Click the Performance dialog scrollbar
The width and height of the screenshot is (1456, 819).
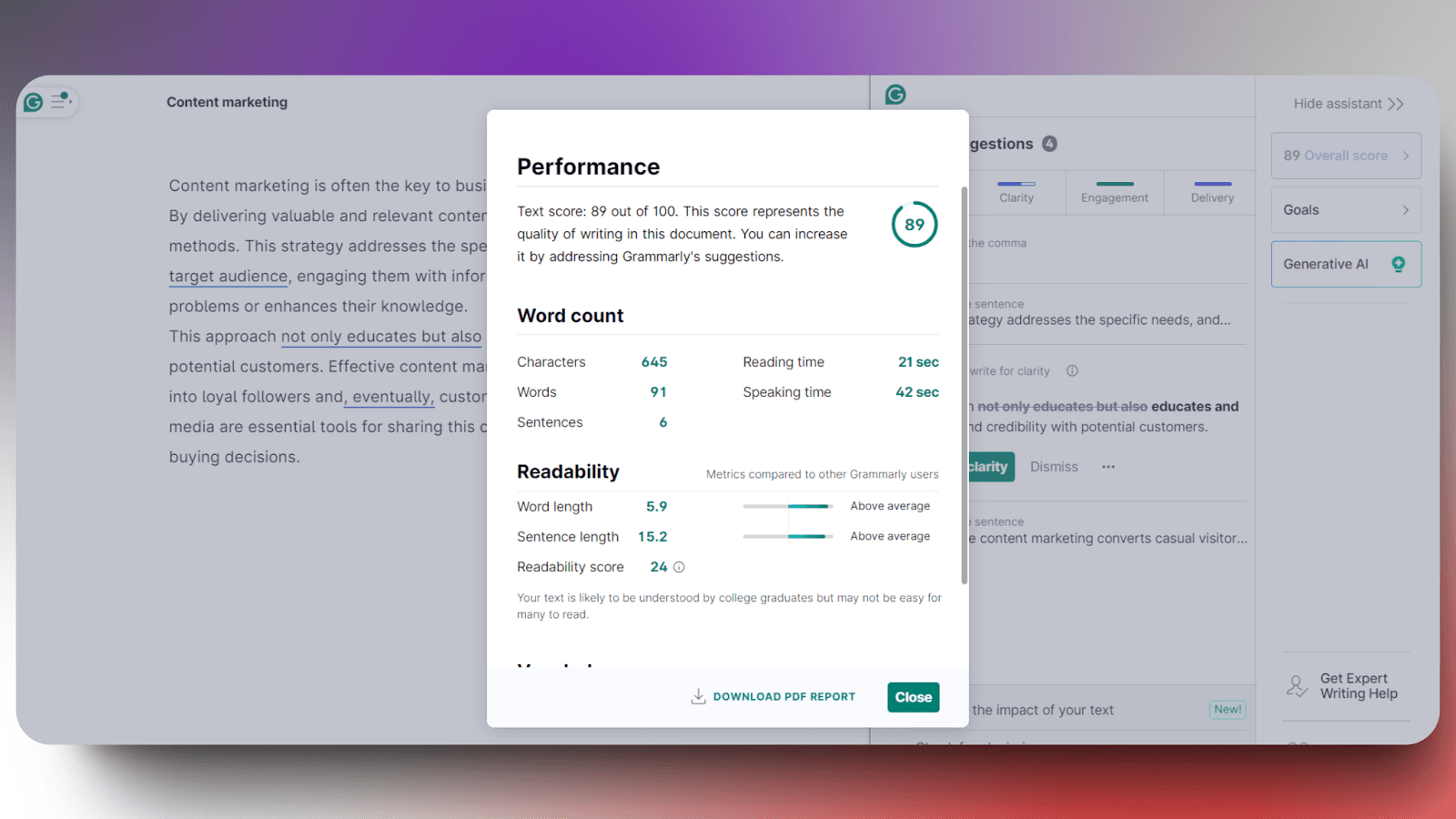(x=964, y=385)
